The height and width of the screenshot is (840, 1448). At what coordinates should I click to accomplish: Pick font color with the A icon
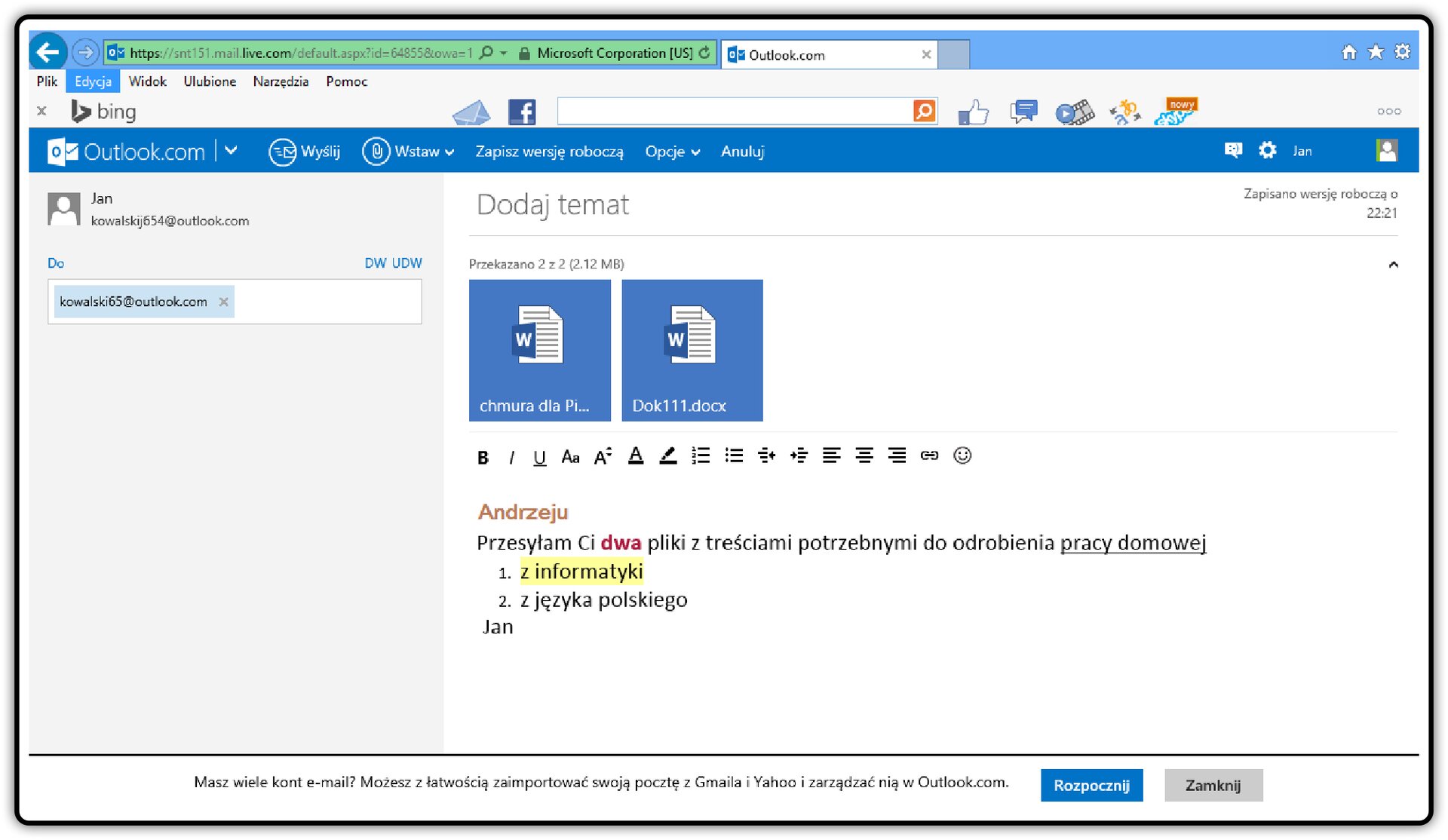click(636, 456)
